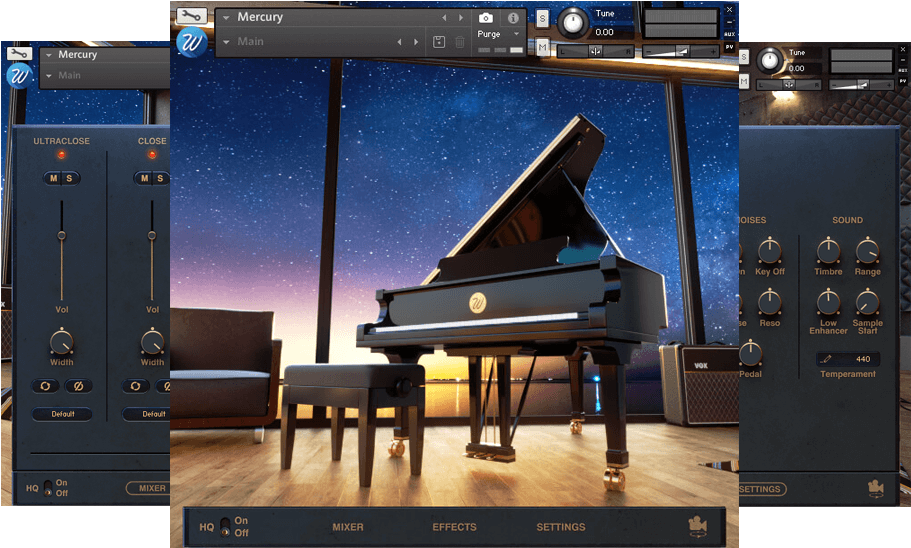Click the Range knob

pos(867,251)
